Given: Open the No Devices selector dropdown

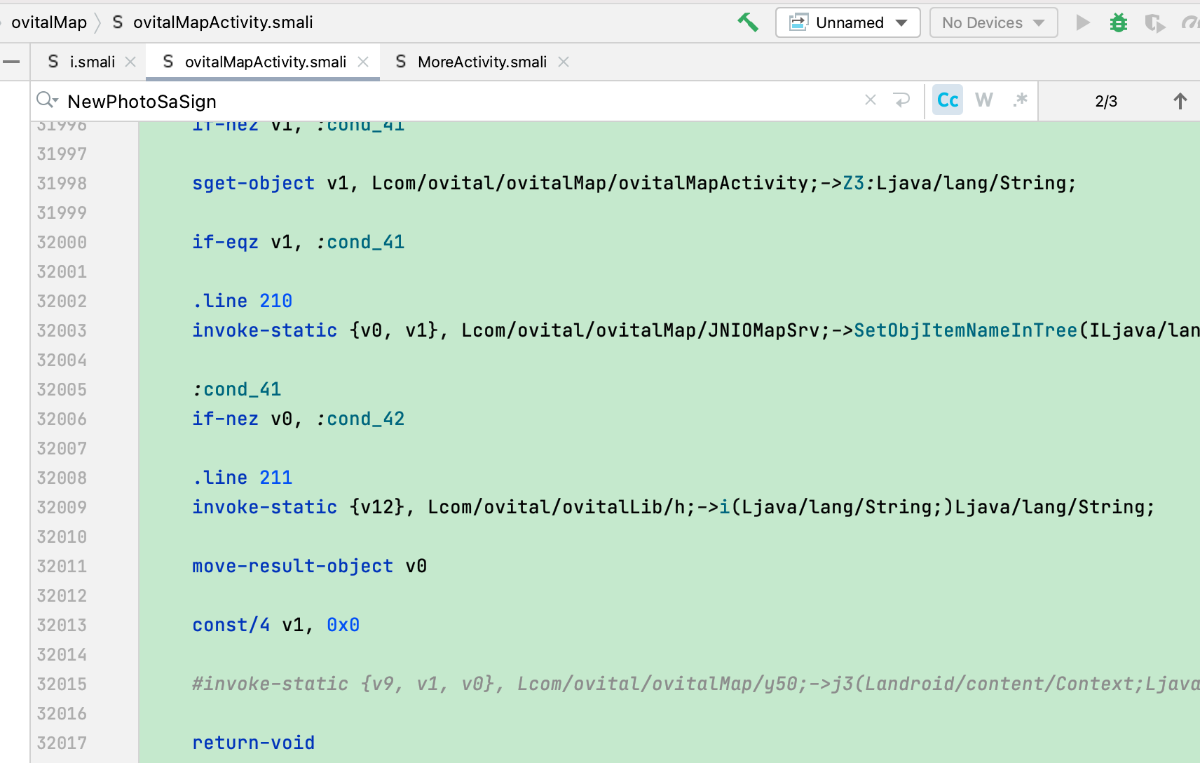Looking at the screenshot, I should coord(993,22).
